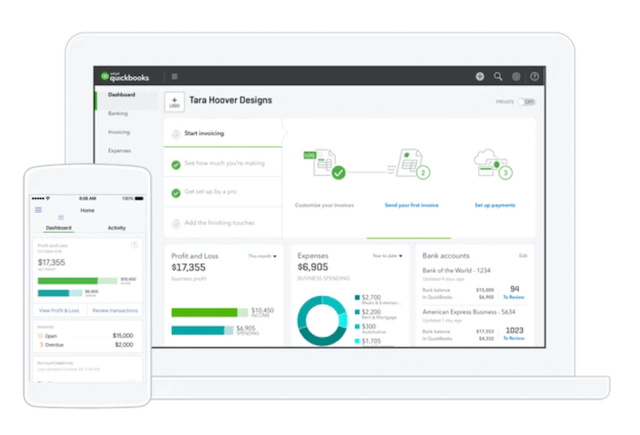Click Tara Hoover Designs company name

pyautogui.click(x=231, y=100)
